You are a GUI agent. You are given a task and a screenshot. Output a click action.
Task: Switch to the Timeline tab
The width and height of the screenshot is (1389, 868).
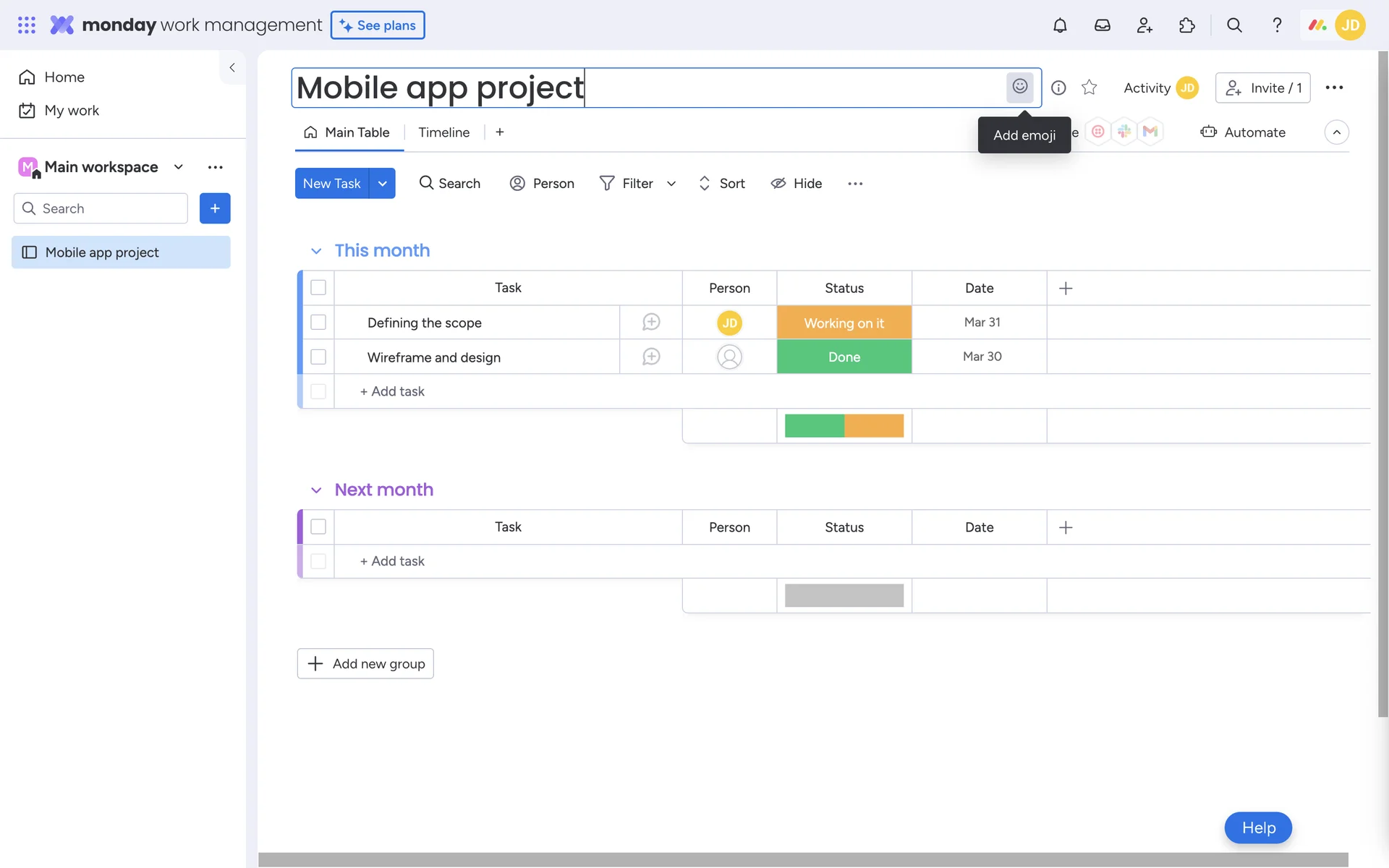click(x=443, y=132)
